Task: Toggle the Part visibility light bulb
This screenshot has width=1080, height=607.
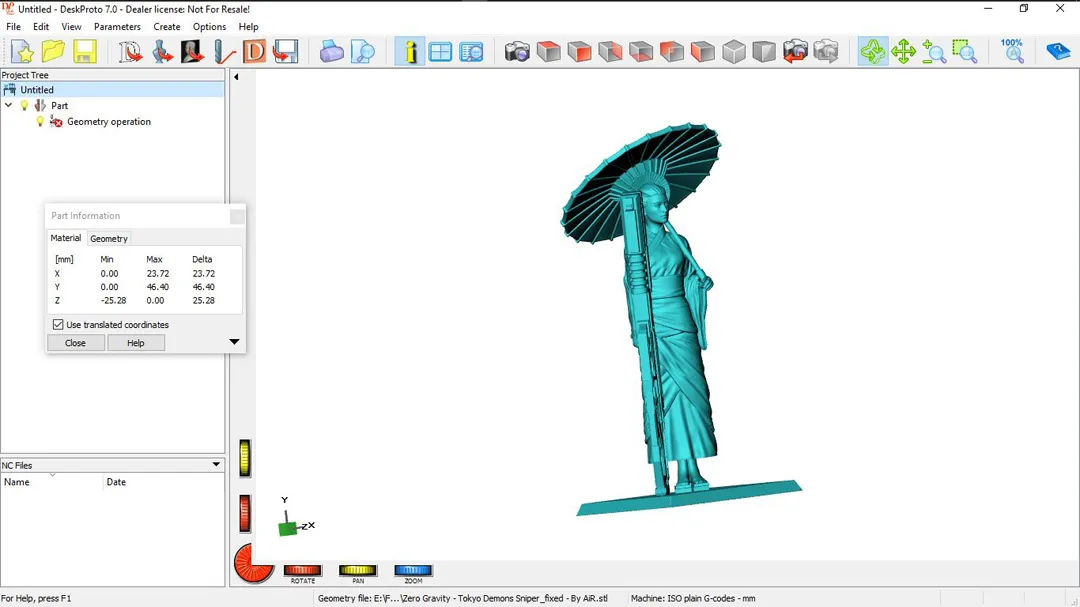Action: click(24, 105)
